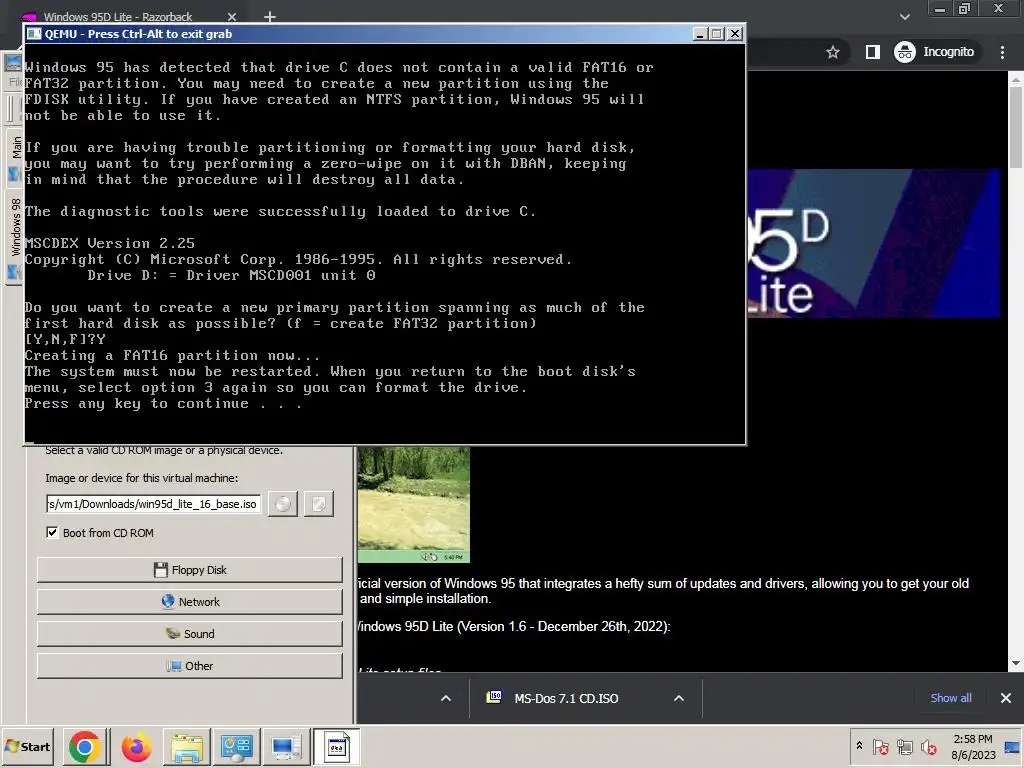This screenshot has height=768, width=1024.
Task: Expand the Sound settings section
Action: (x=189, y=633)
